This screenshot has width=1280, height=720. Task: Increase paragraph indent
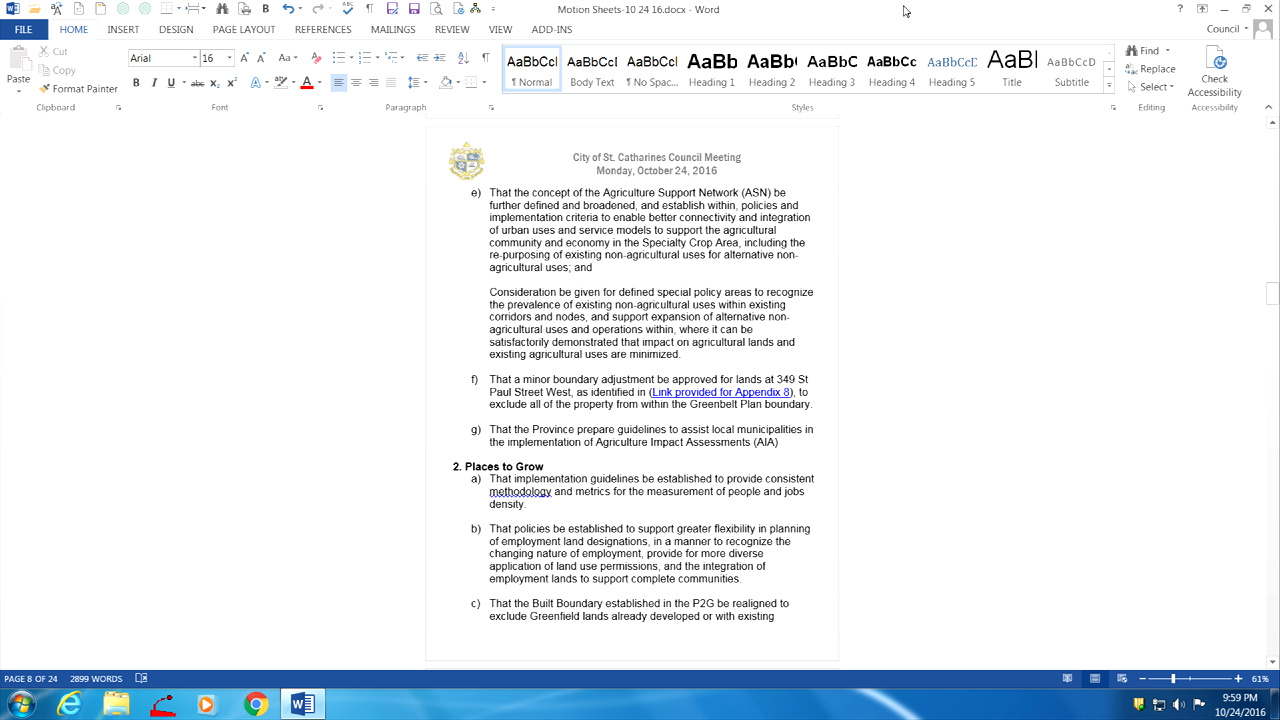(440, 58)
